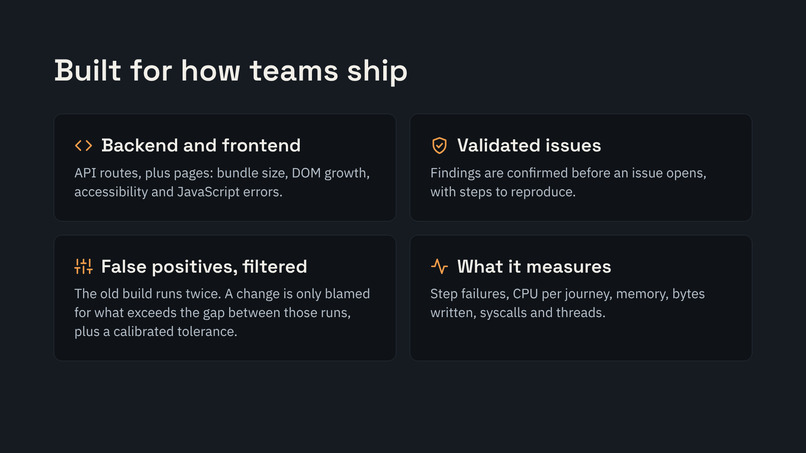806x453 pixels.
Task: Select the Validated issues heading
Action: pos(529,146)
